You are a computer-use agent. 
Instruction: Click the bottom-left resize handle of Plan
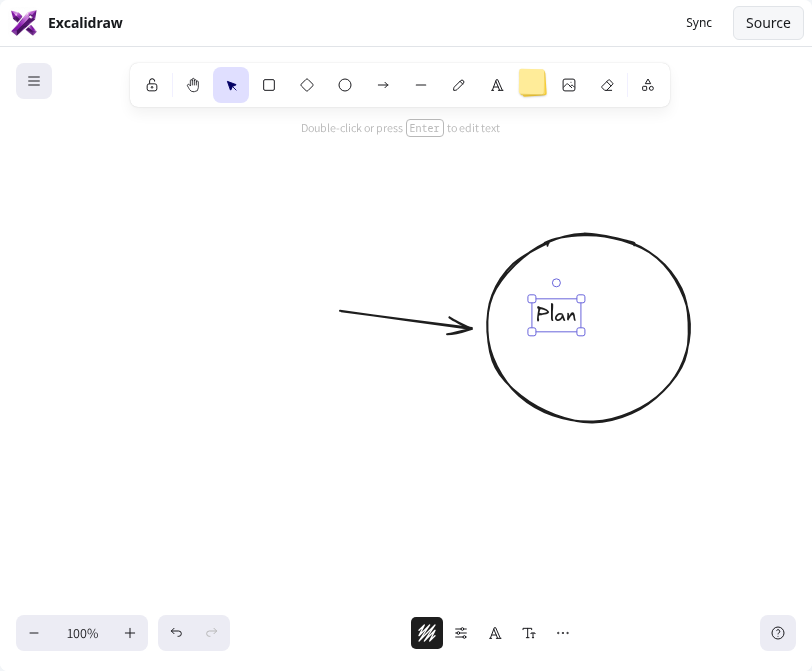pyautogui.click(x=532, y=332)
